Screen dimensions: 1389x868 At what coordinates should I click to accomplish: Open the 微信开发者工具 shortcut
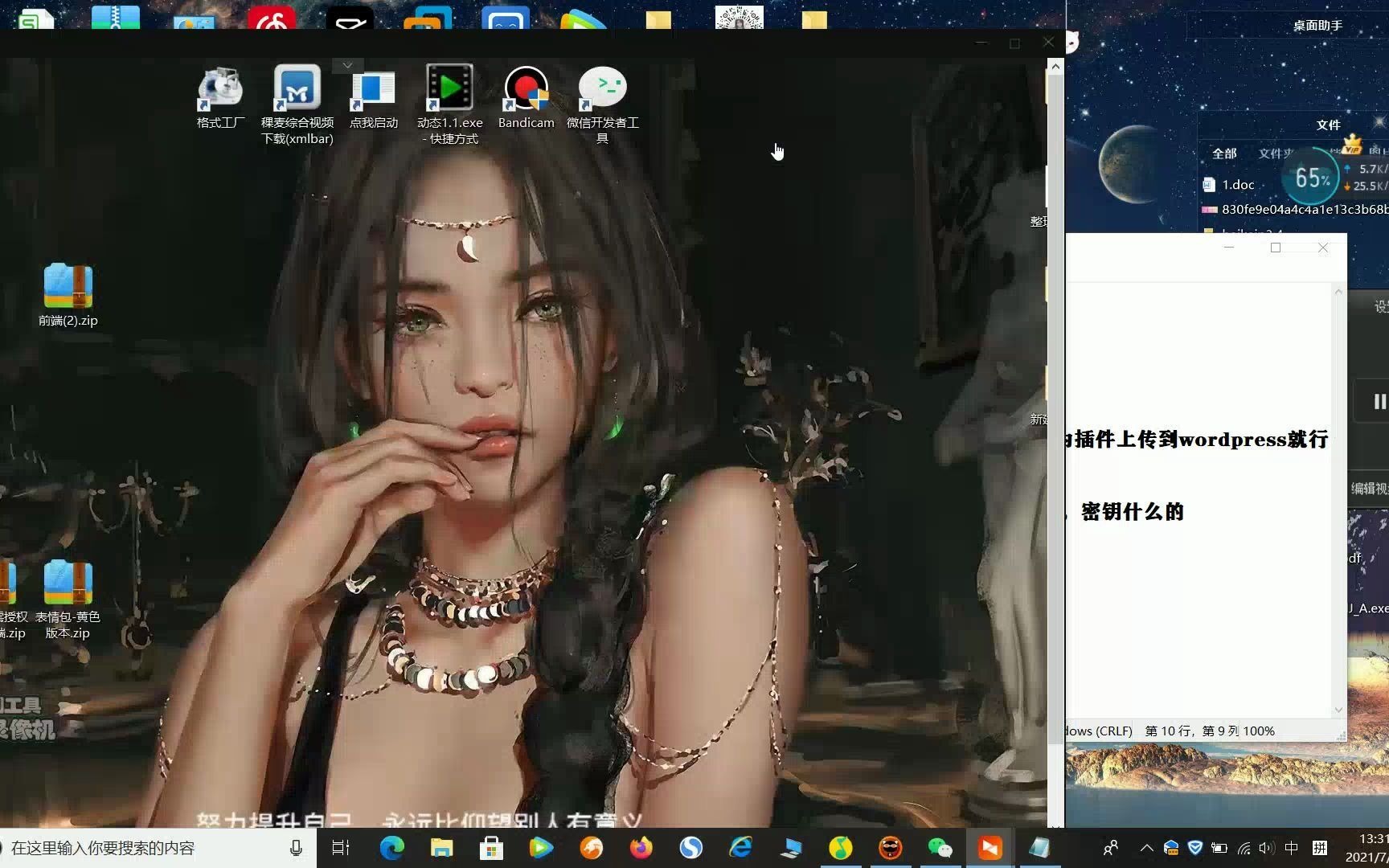[603, 105]
